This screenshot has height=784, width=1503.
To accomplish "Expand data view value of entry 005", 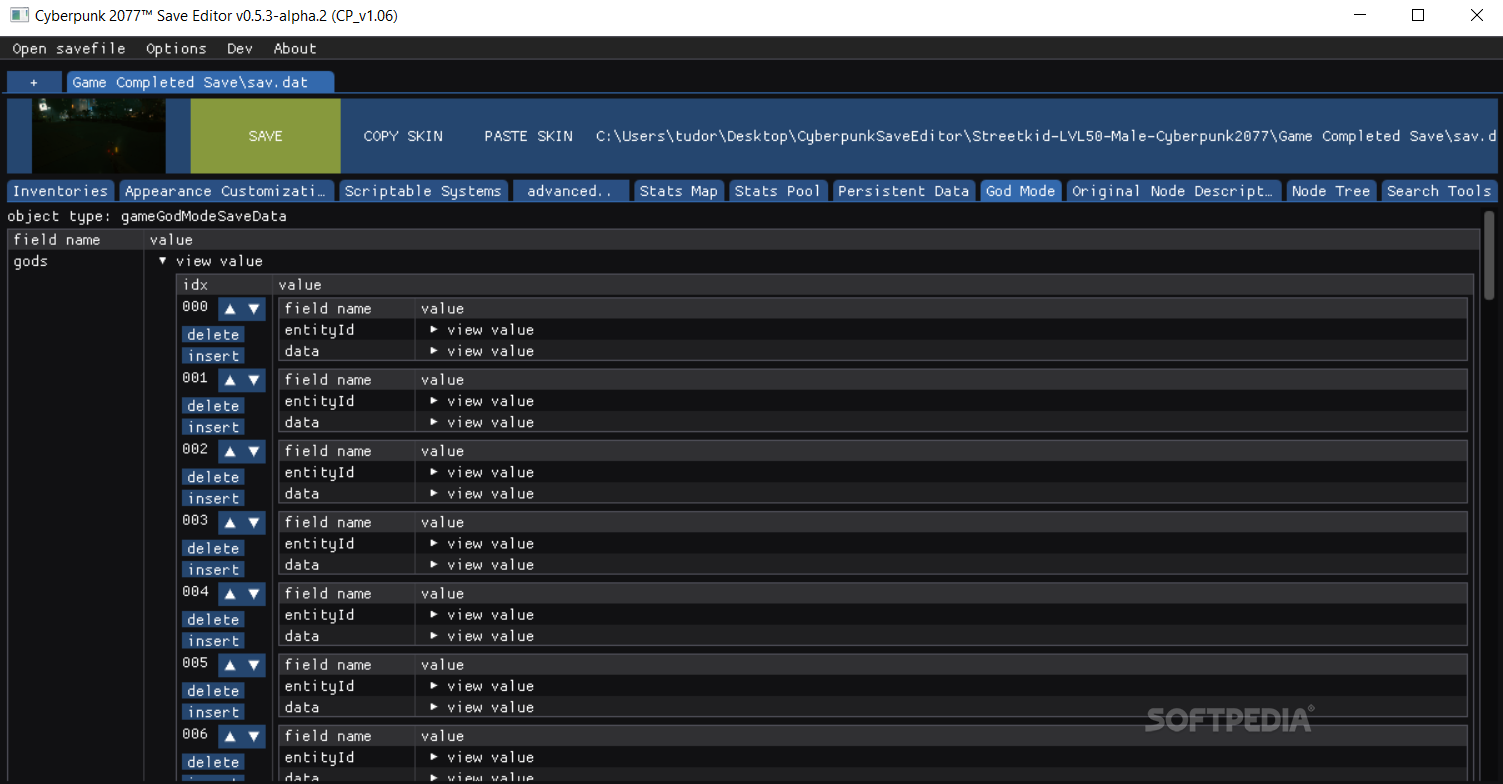I will pyautogui.click(x=434, y=707).
